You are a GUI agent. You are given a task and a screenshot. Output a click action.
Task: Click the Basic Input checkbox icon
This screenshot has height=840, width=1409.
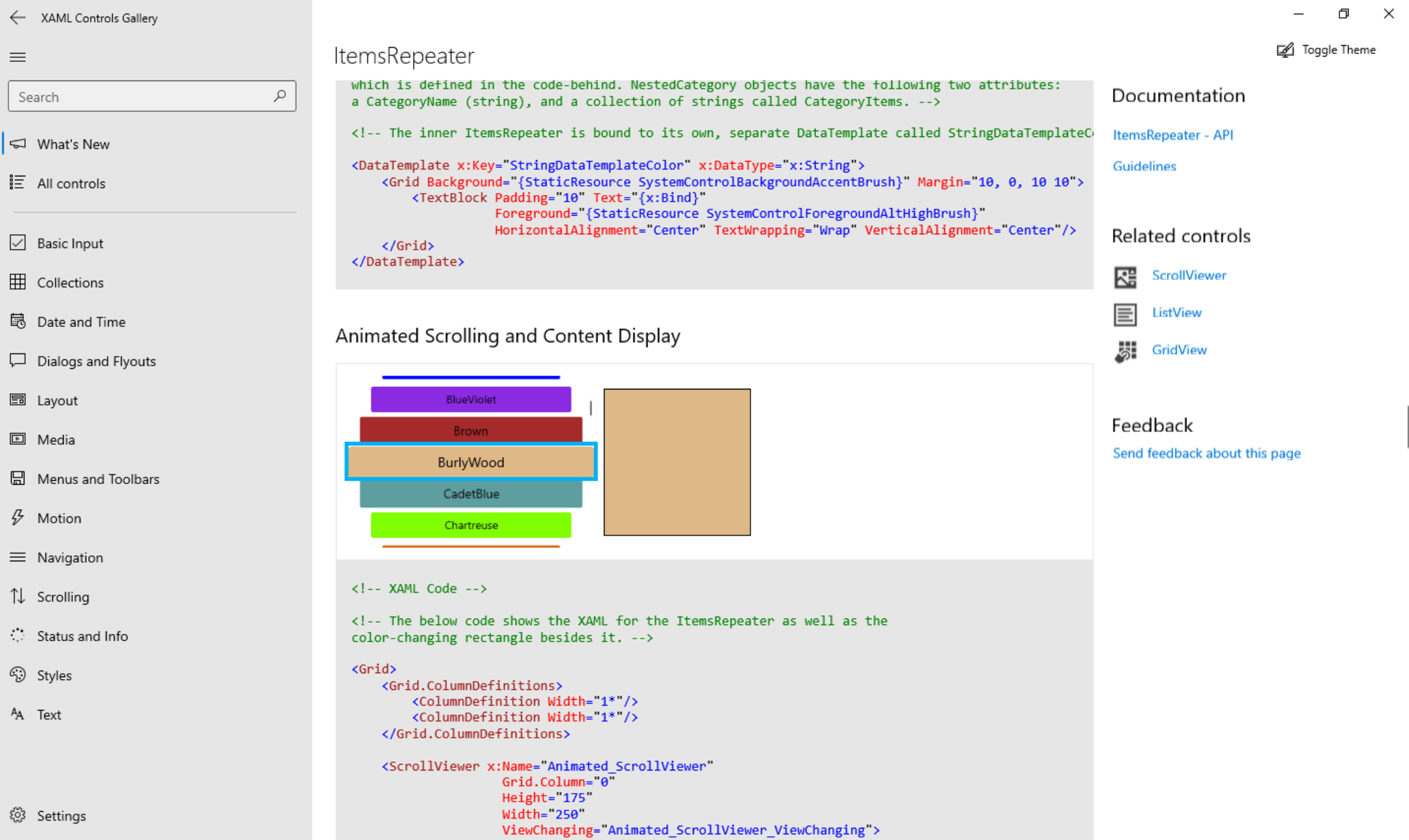[18, 243]
